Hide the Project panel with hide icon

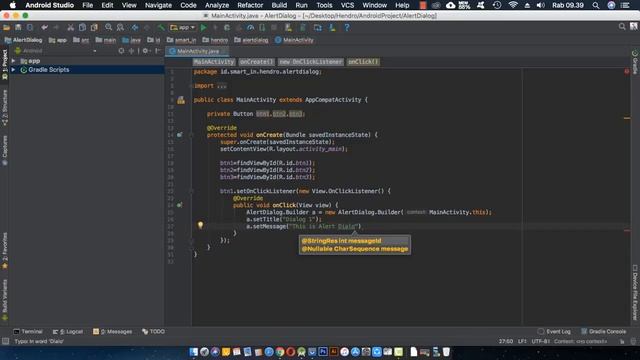[x=158, y=51]
